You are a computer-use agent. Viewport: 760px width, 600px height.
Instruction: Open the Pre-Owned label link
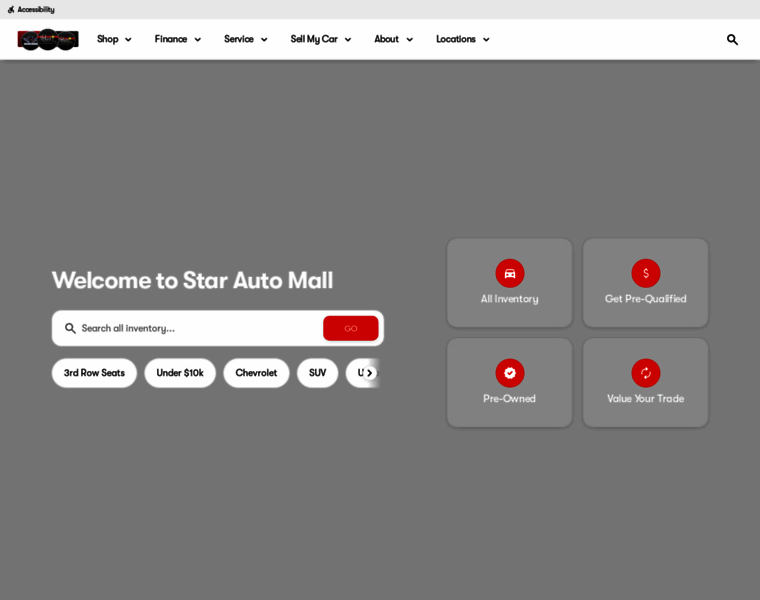pyautogui.click(x=509, y=399)
